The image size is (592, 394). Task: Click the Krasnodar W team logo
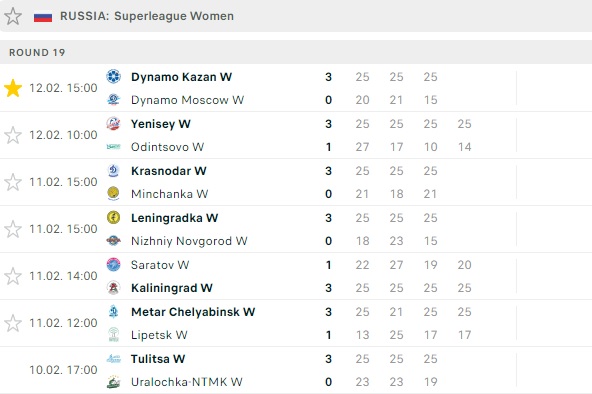click(x=113, y=171)
